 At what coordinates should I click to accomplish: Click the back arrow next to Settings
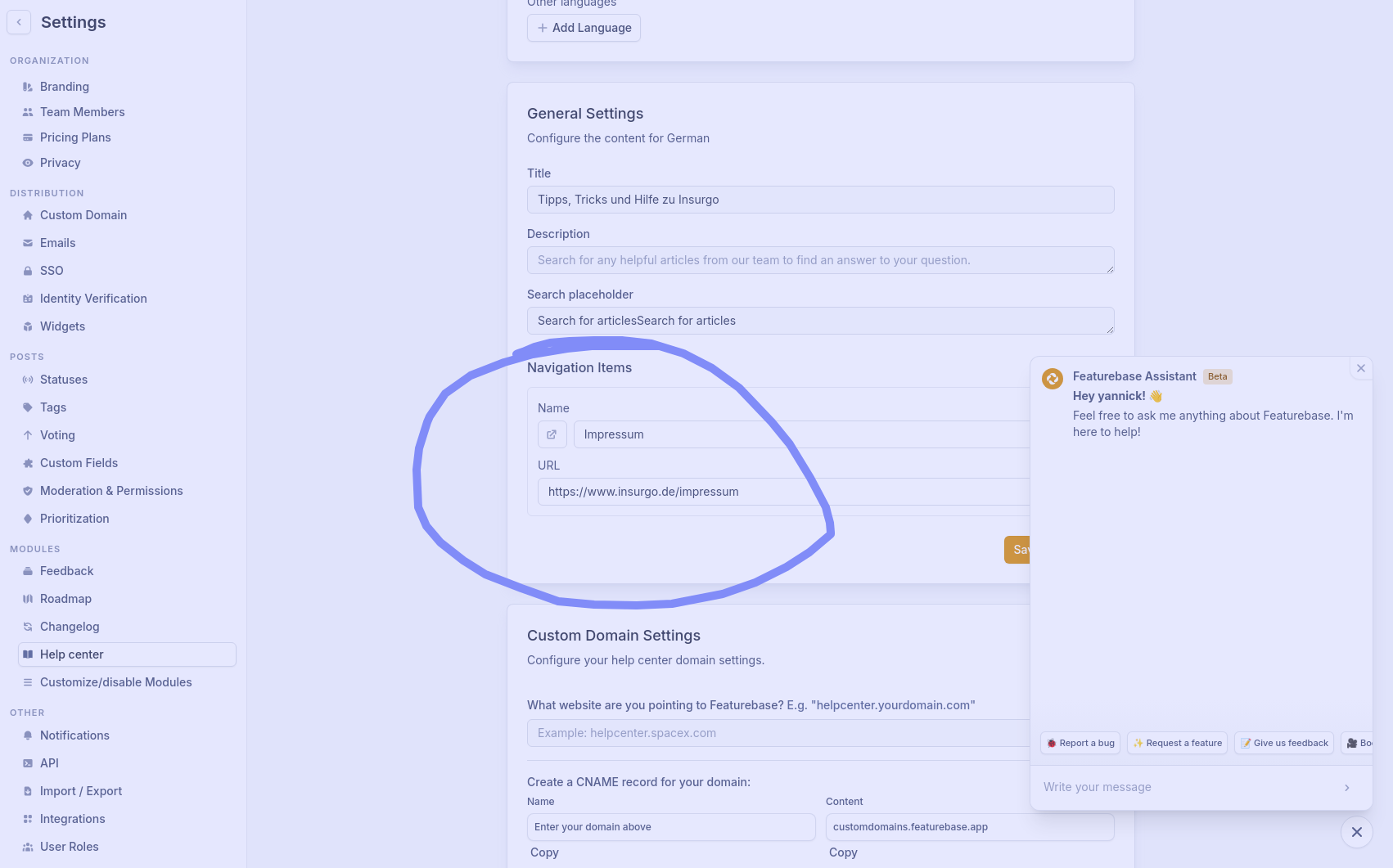pyautogui.click(x=19, y=22)
